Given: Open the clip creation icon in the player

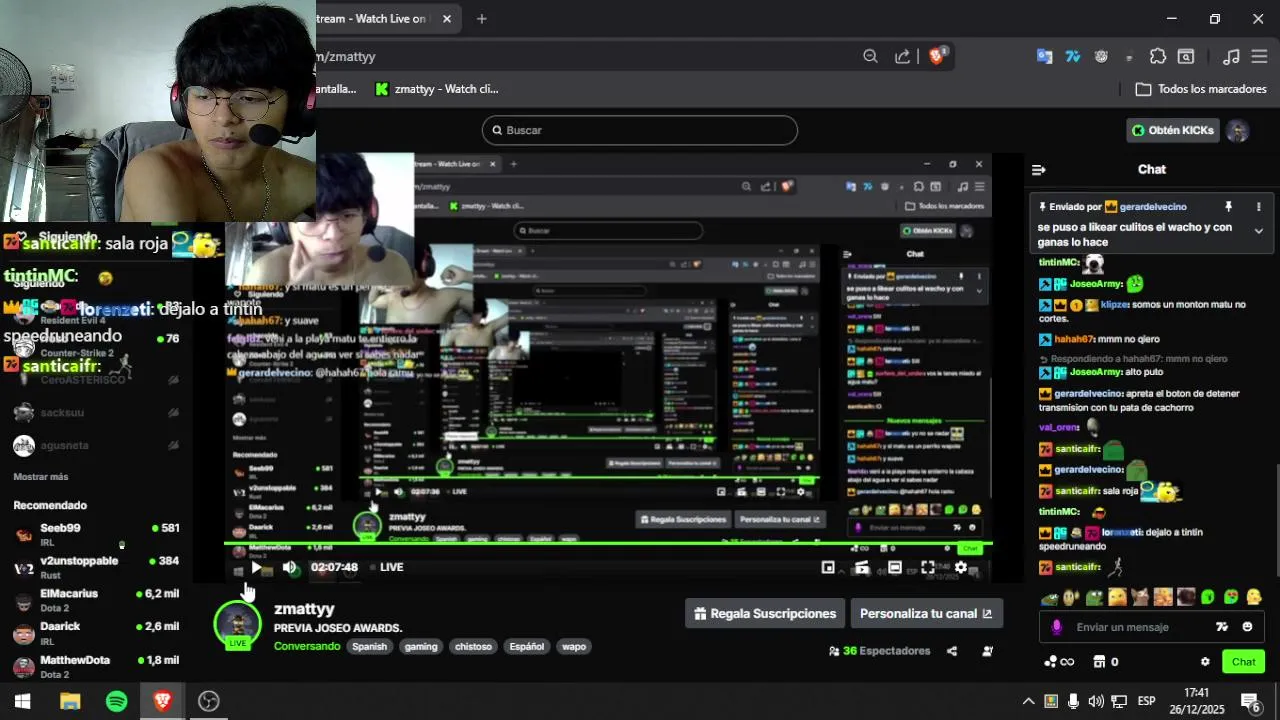Looking at the screenshot, I should pyautogui.click(x=861, y=567).
